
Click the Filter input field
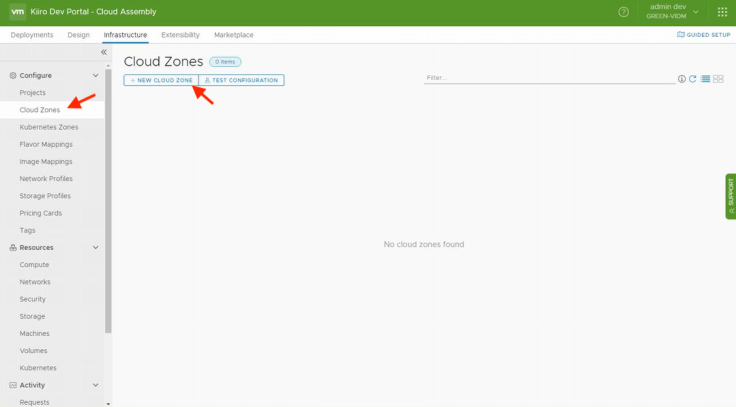pyautogui.click(x=549, y=78)
